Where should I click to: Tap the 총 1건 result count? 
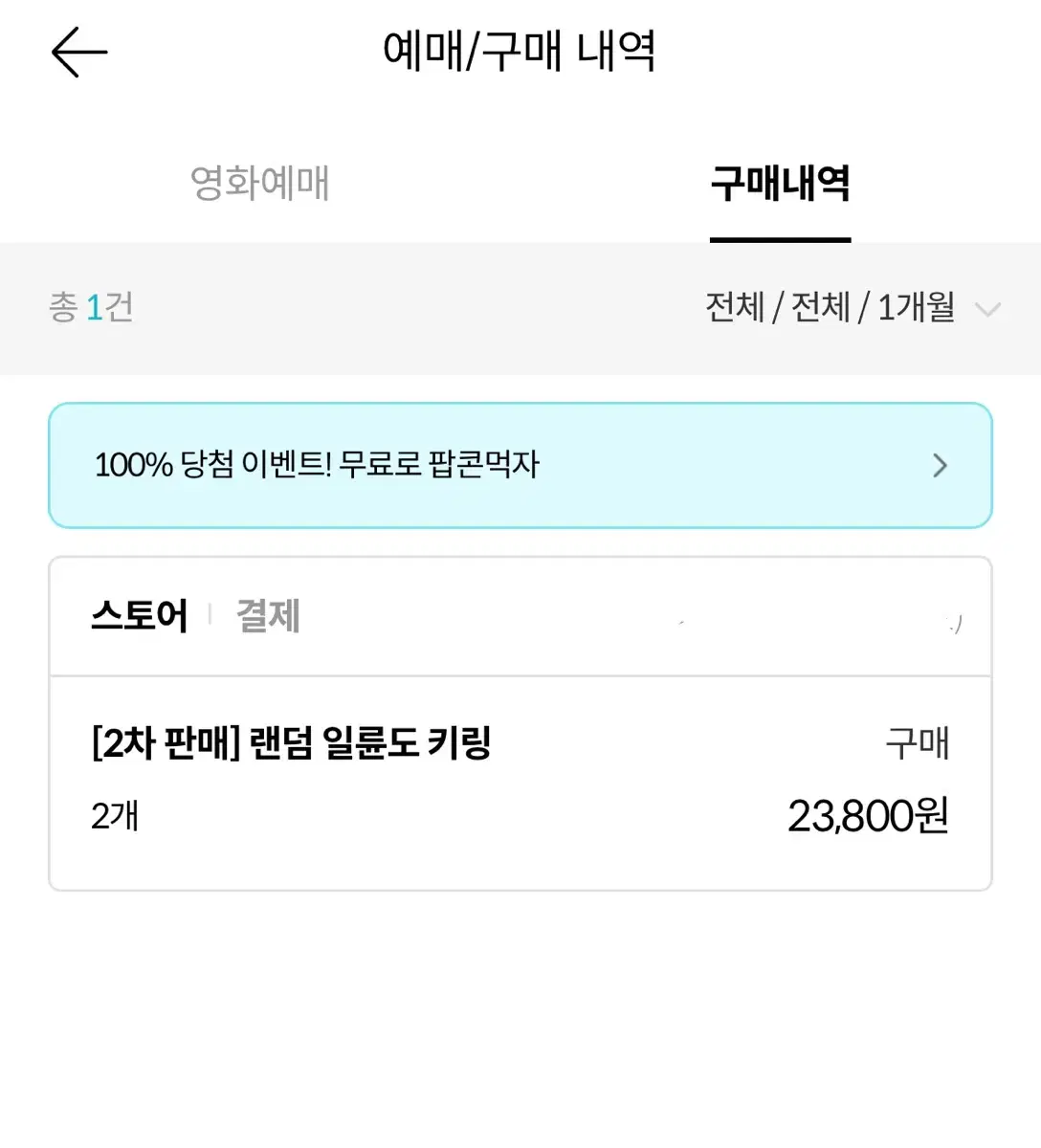point(91,308)
